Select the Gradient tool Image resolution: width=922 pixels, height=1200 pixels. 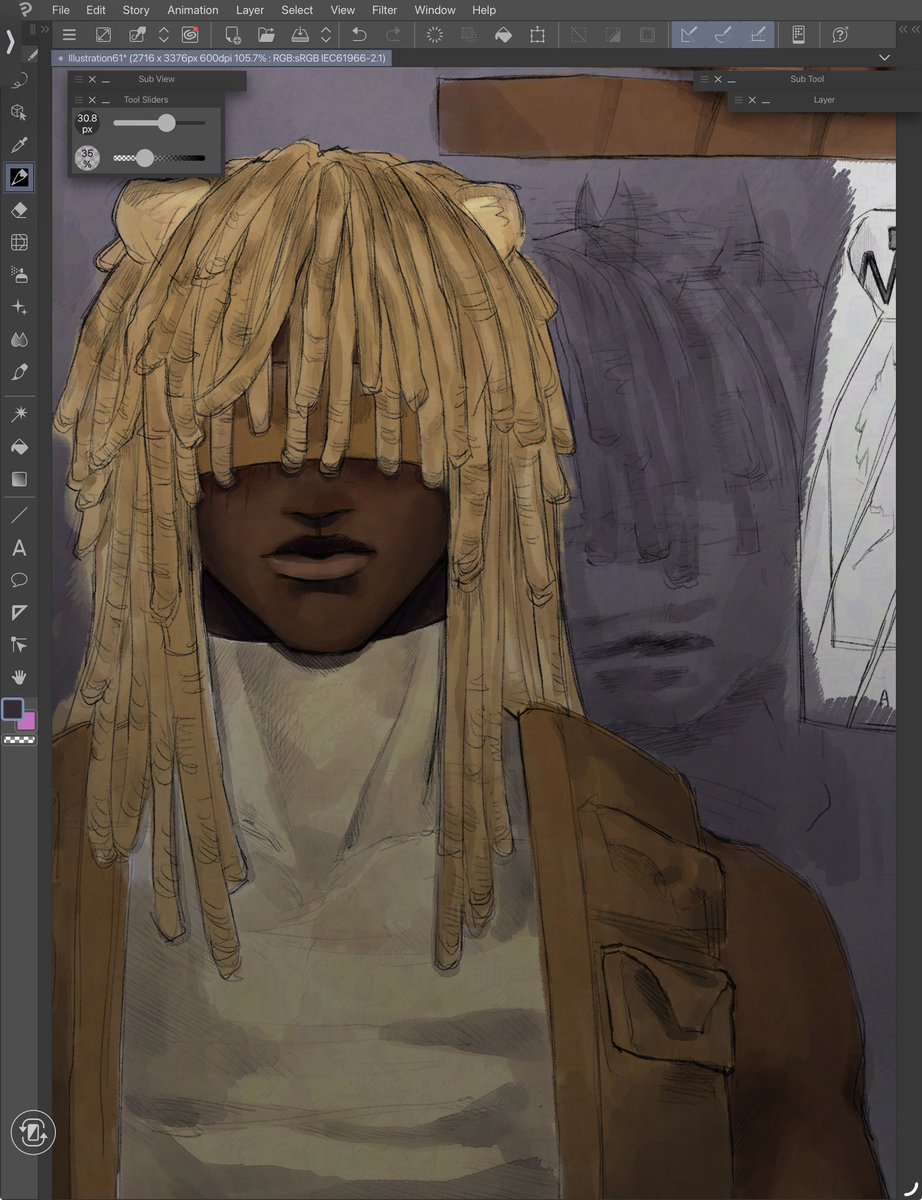[19, 479]
